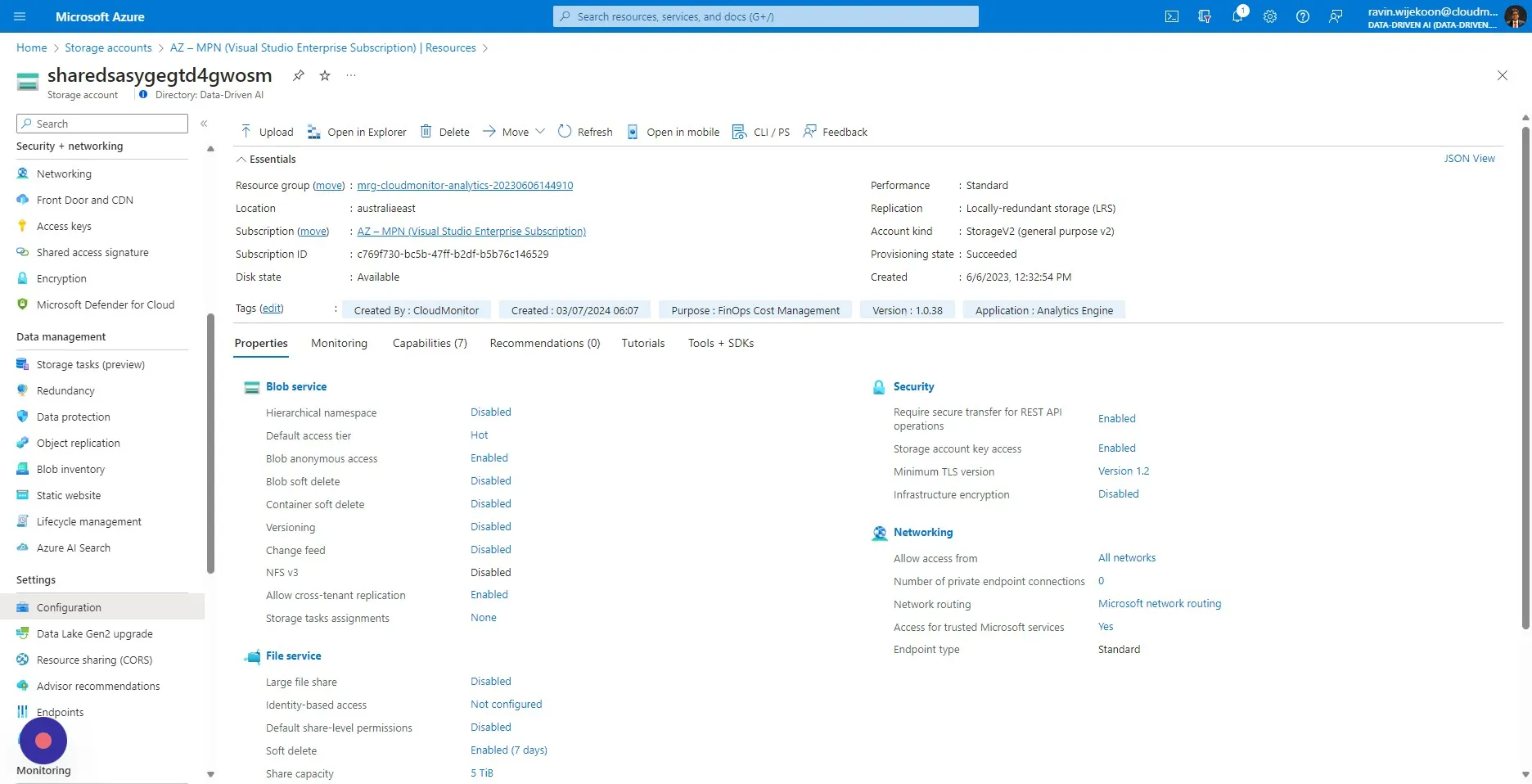Collapse the left sidebar menu
Screen dimensions: 1532x784
(204, 124)
